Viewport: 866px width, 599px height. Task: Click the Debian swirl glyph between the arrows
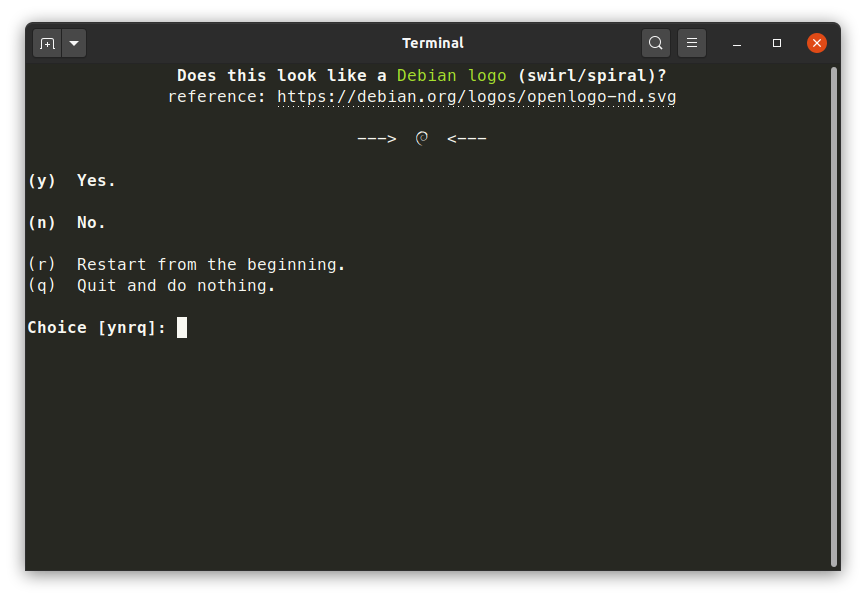(x=422, y=138)
